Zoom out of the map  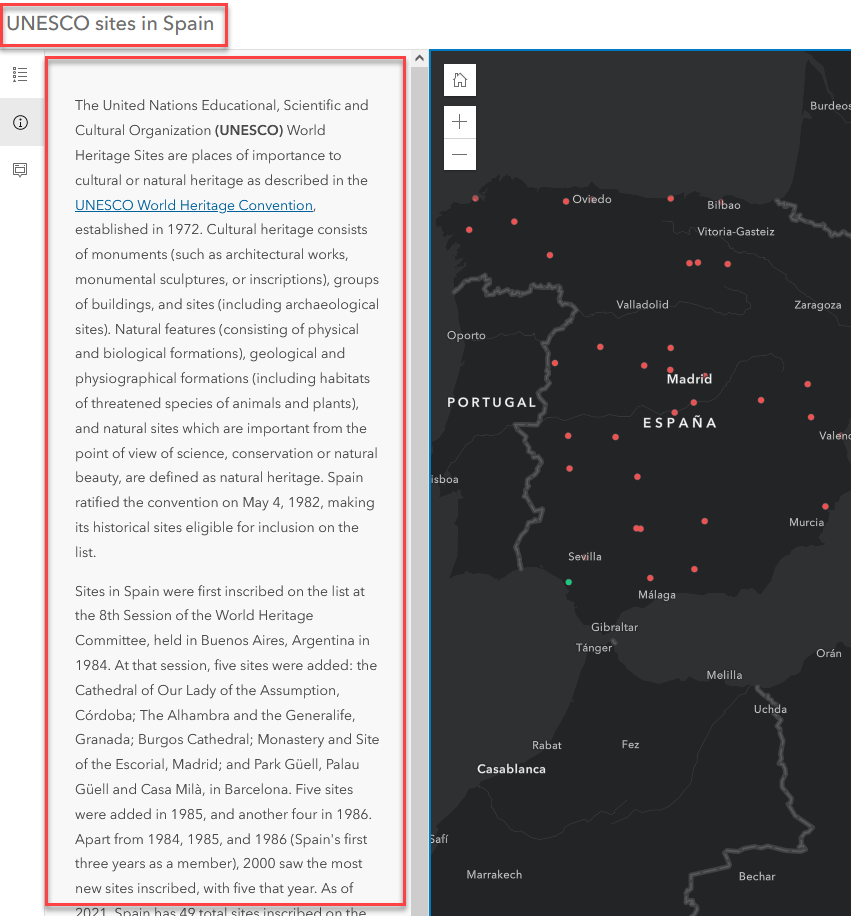(460, 154)
